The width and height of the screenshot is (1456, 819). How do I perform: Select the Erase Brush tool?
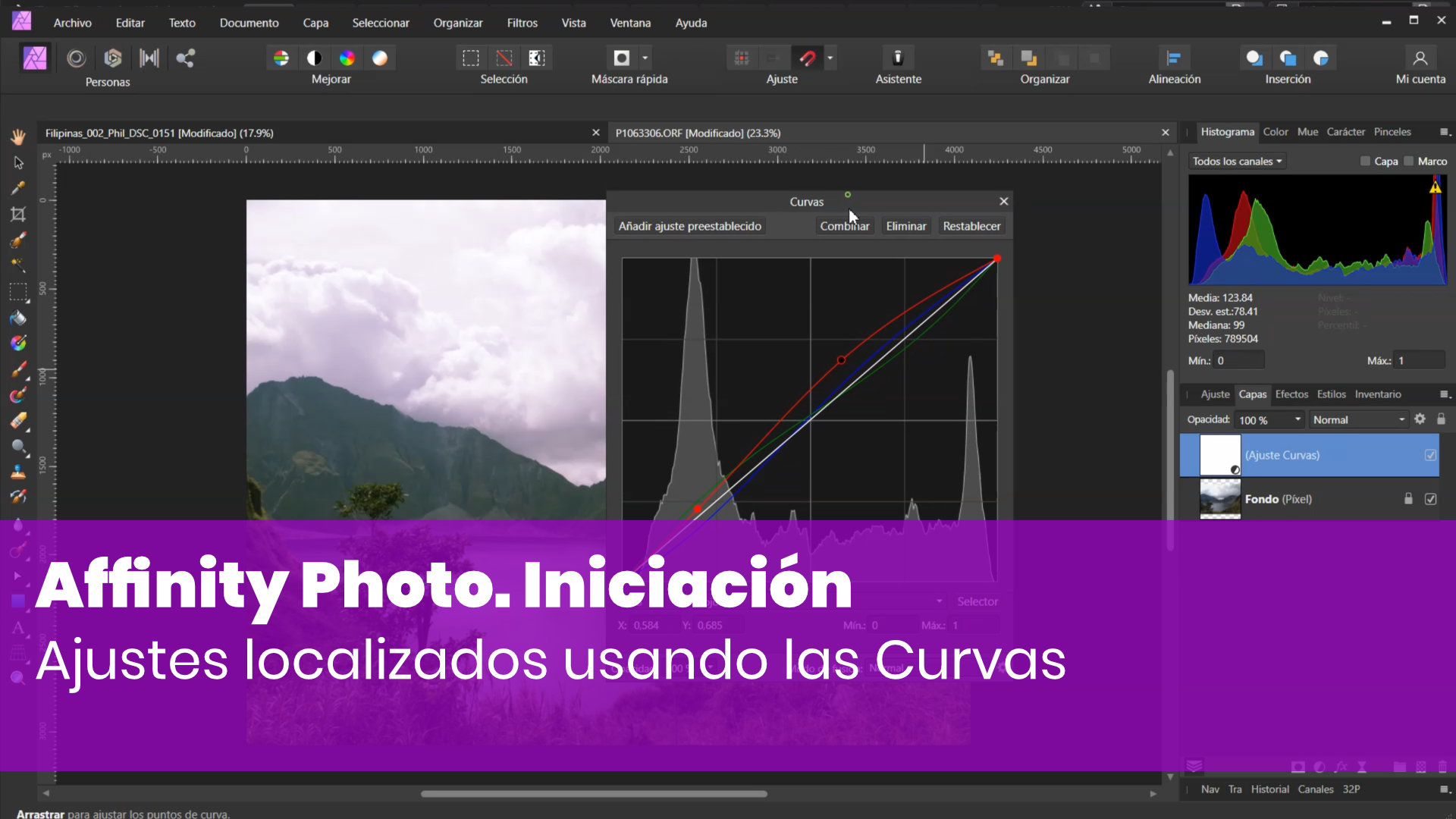[18, 421]
